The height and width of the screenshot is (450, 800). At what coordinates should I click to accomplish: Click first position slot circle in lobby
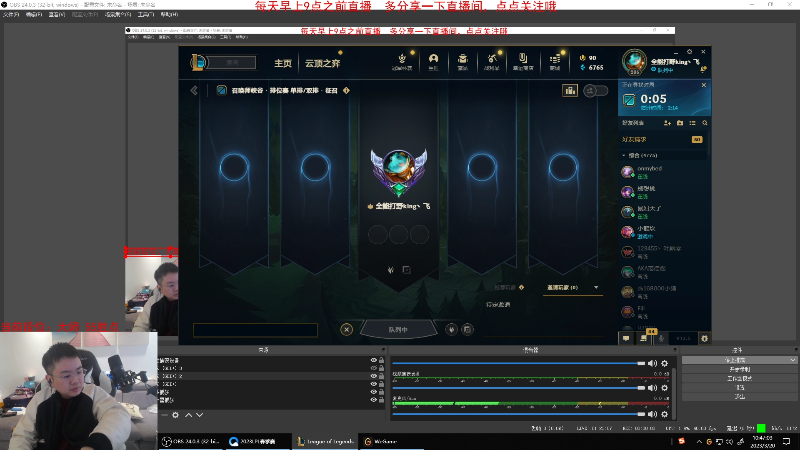click(234, 167)
